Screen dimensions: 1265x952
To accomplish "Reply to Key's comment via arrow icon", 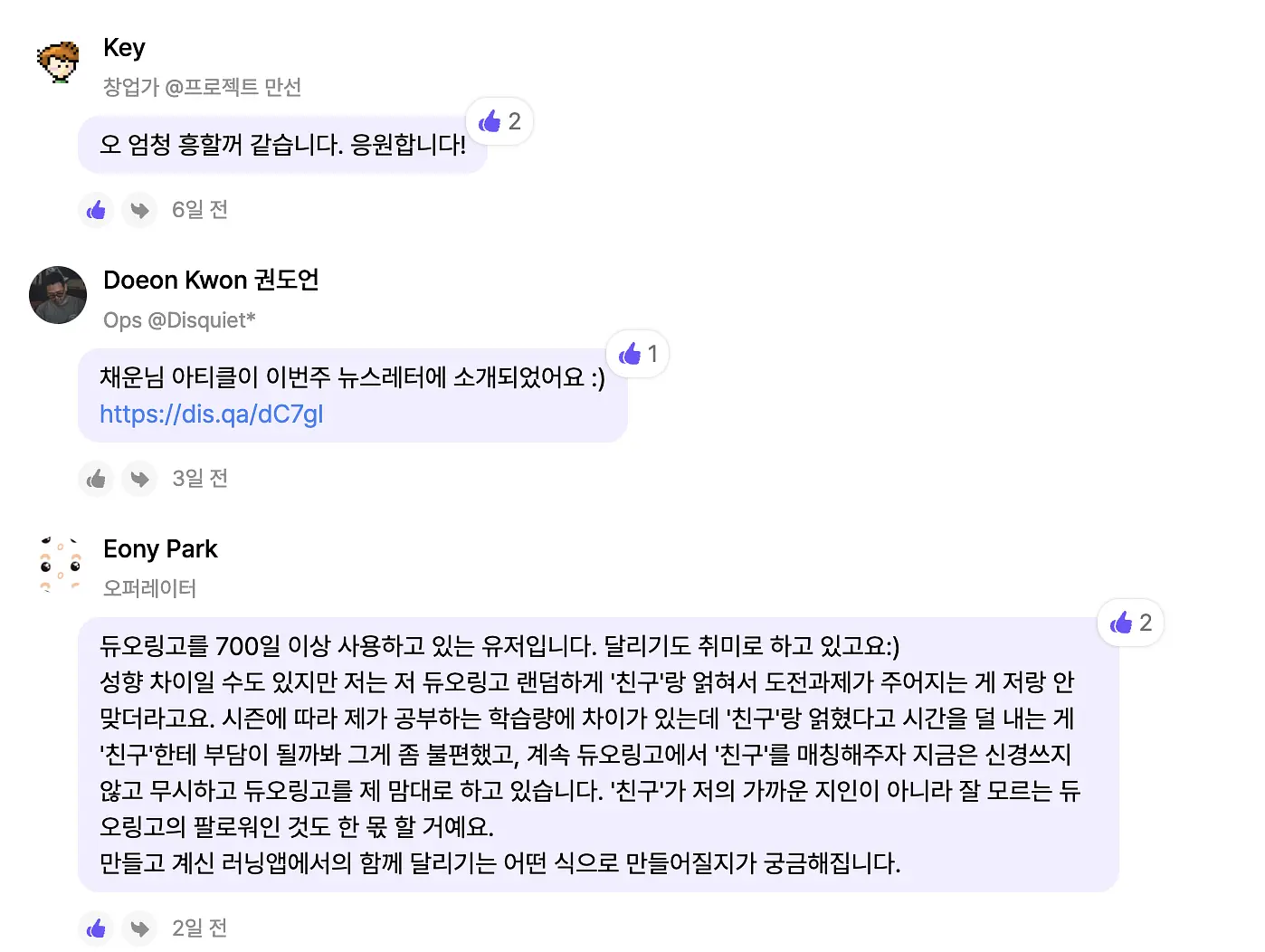I will click(x=139, y=210).
